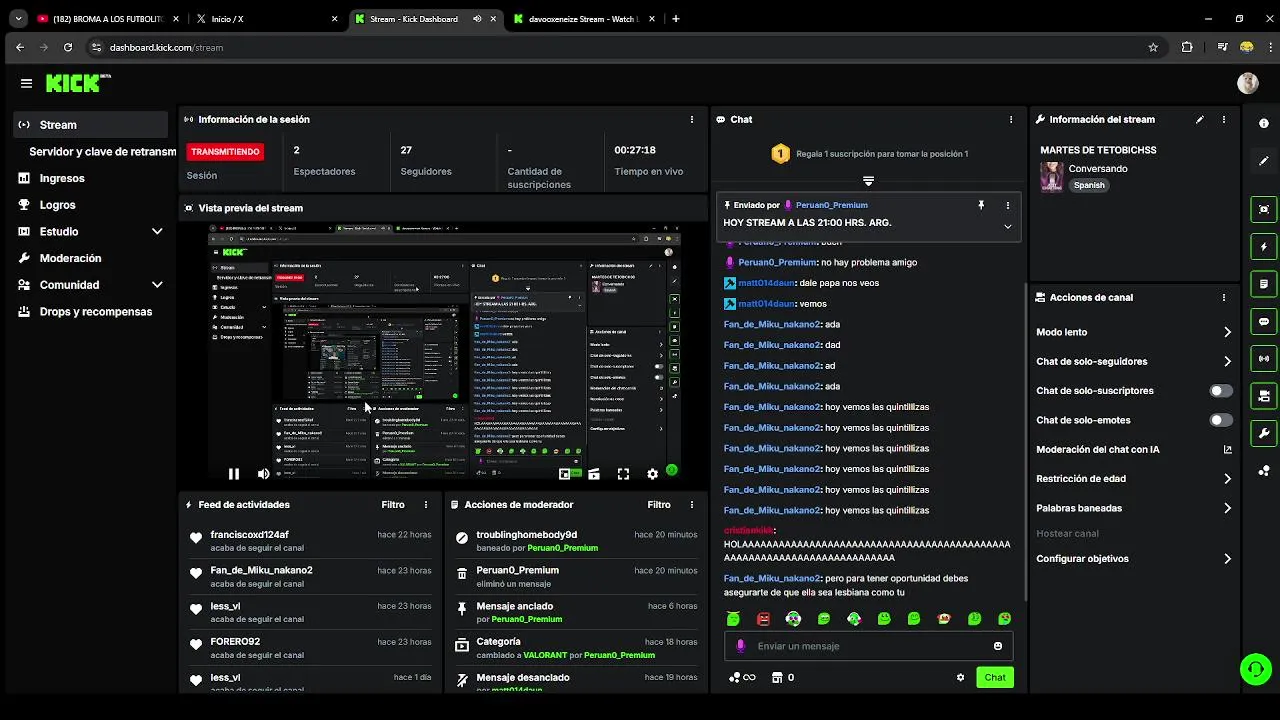Open the Chat panel options menu
This screenshot has height=720, width=1280.
pyautogui.click(x=1011, y=119)
